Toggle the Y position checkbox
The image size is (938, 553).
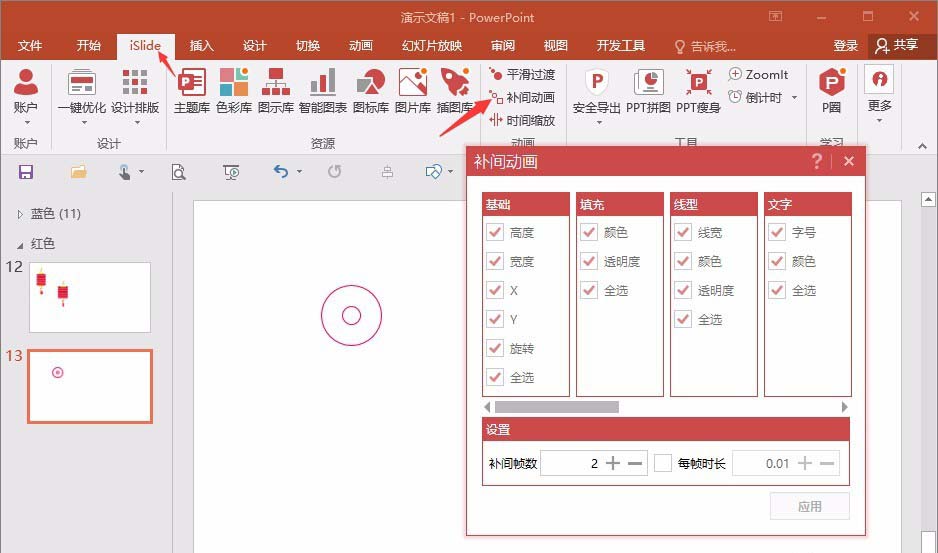495,320
